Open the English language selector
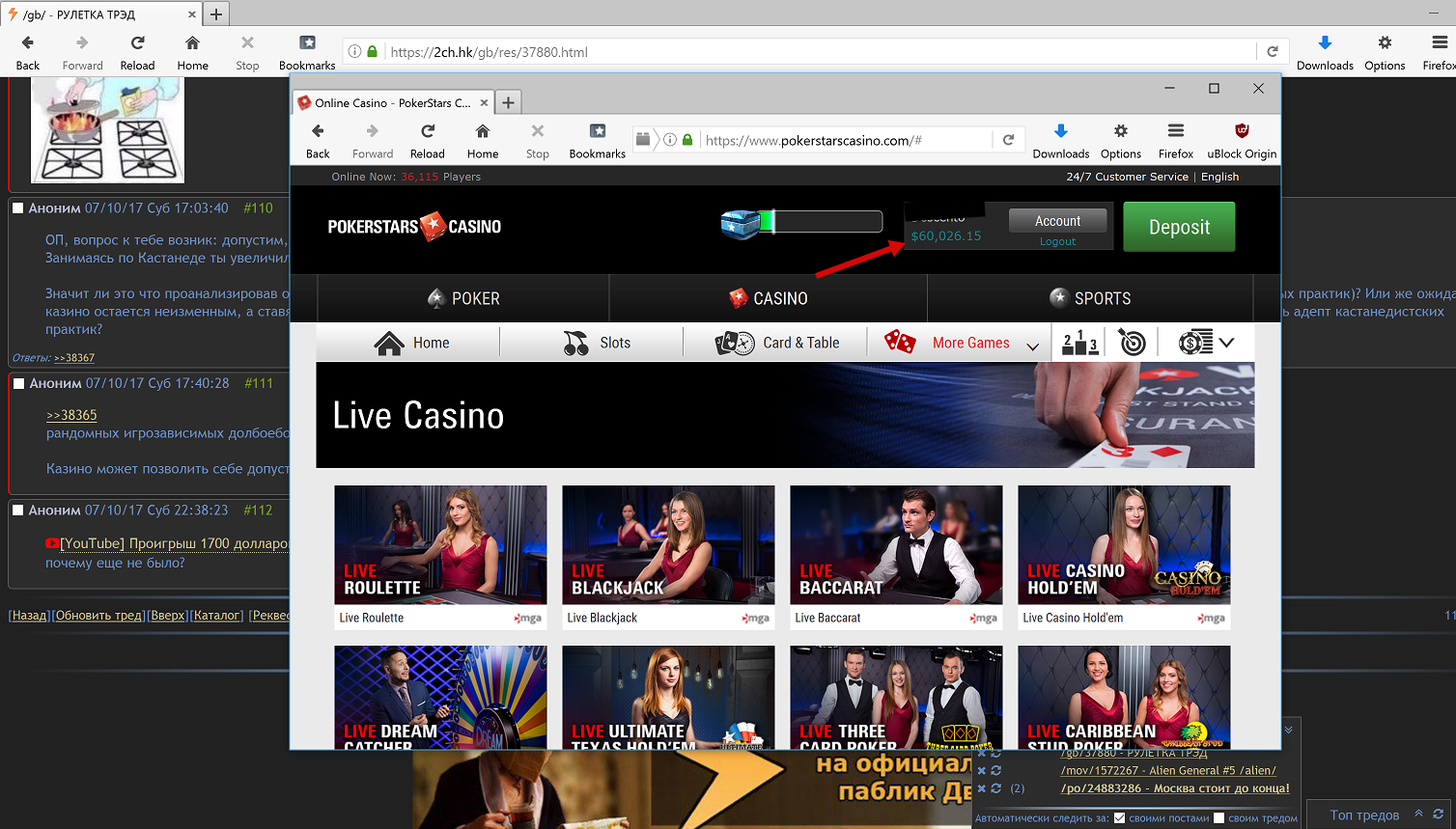The height and width of the screenshot is (829, 1456). (1219, 177)
